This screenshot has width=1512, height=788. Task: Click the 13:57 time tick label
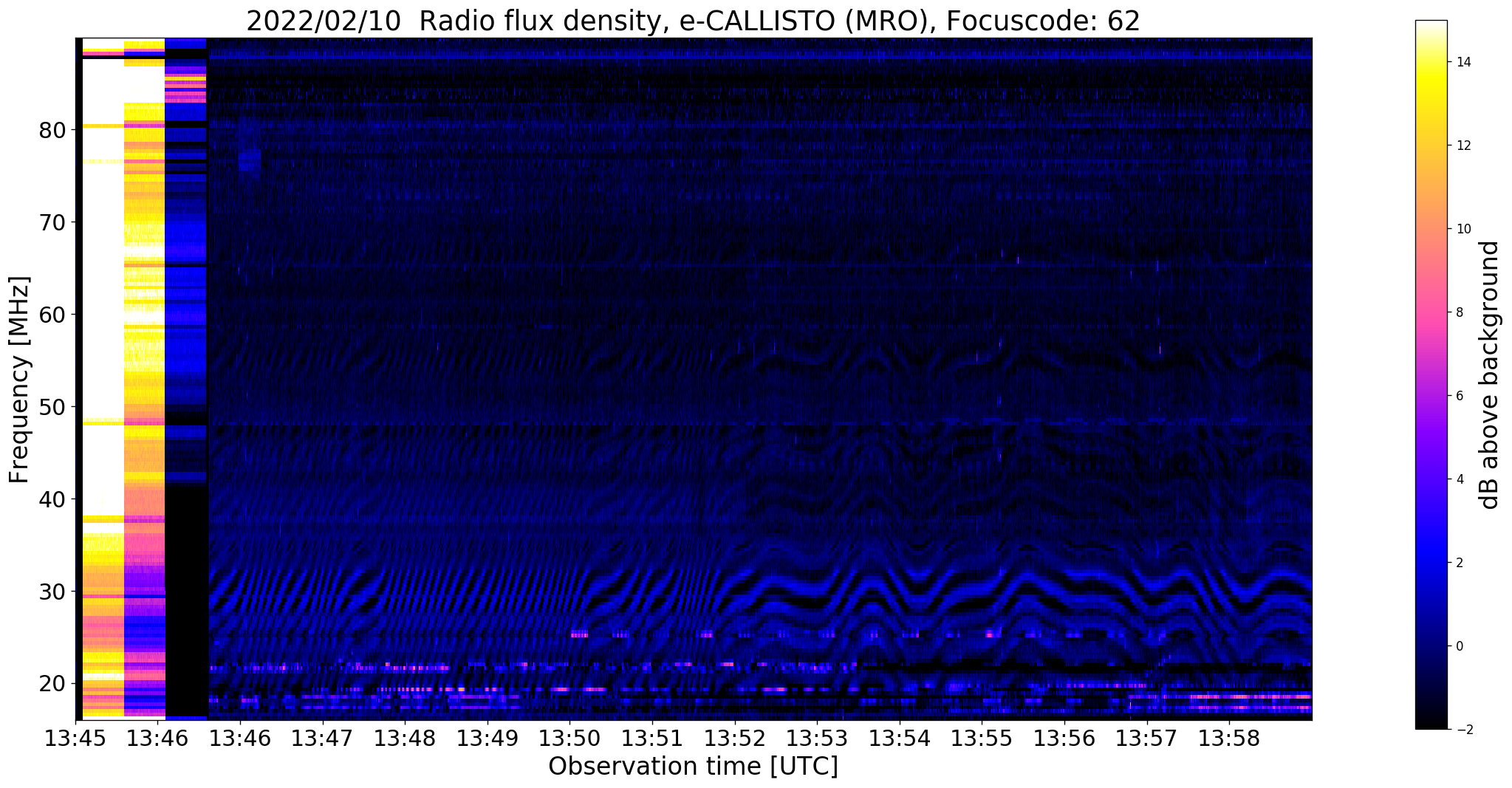pos(1146,737)
